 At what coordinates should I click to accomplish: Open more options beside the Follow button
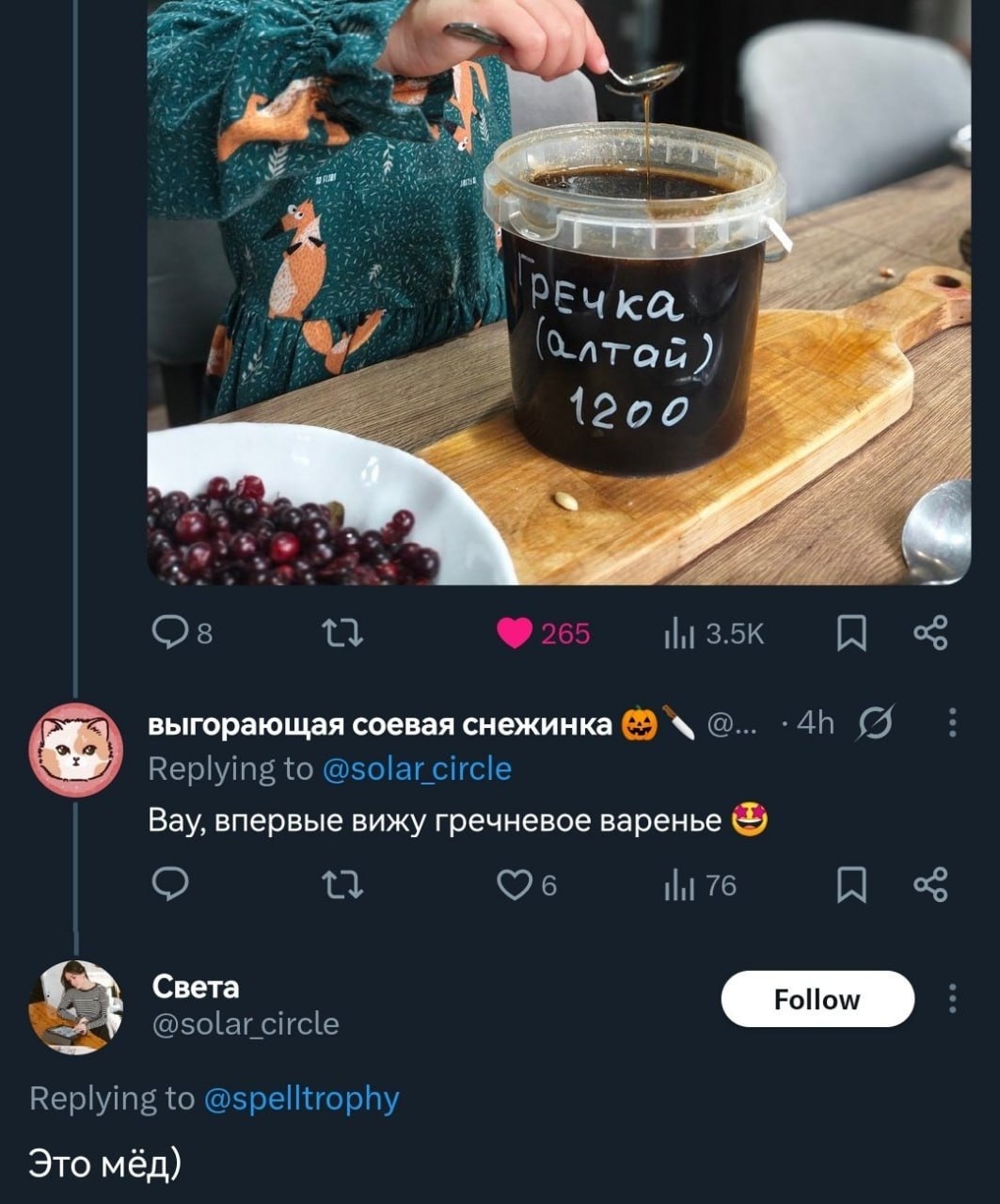coord(953,997)
